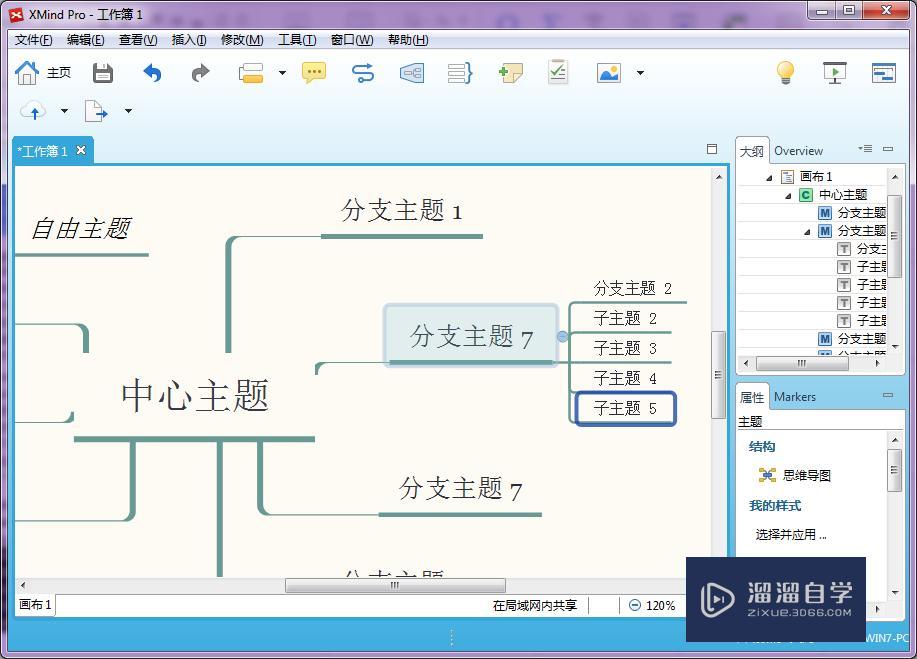Start brainstorming mode lightbulb

click(785, 73)
